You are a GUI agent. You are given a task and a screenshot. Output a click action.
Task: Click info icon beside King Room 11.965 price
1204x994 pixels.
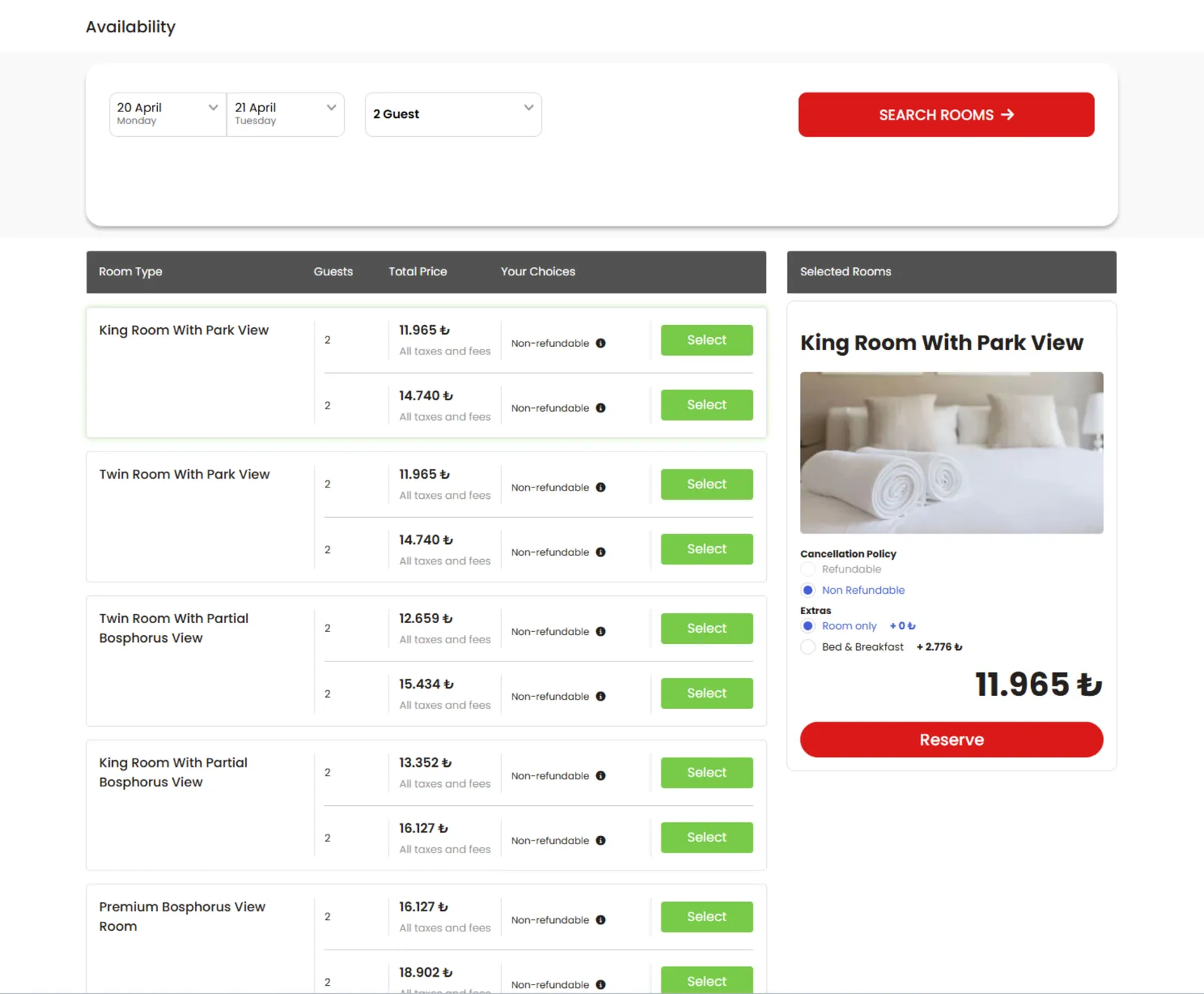[600, 343]
